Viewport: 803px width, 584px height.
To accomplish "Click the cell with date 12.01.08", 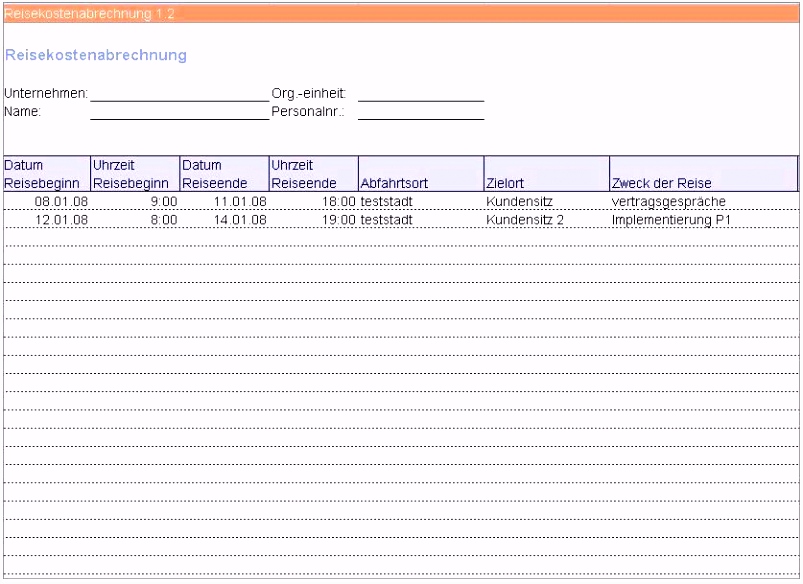I will click(47, 220).
